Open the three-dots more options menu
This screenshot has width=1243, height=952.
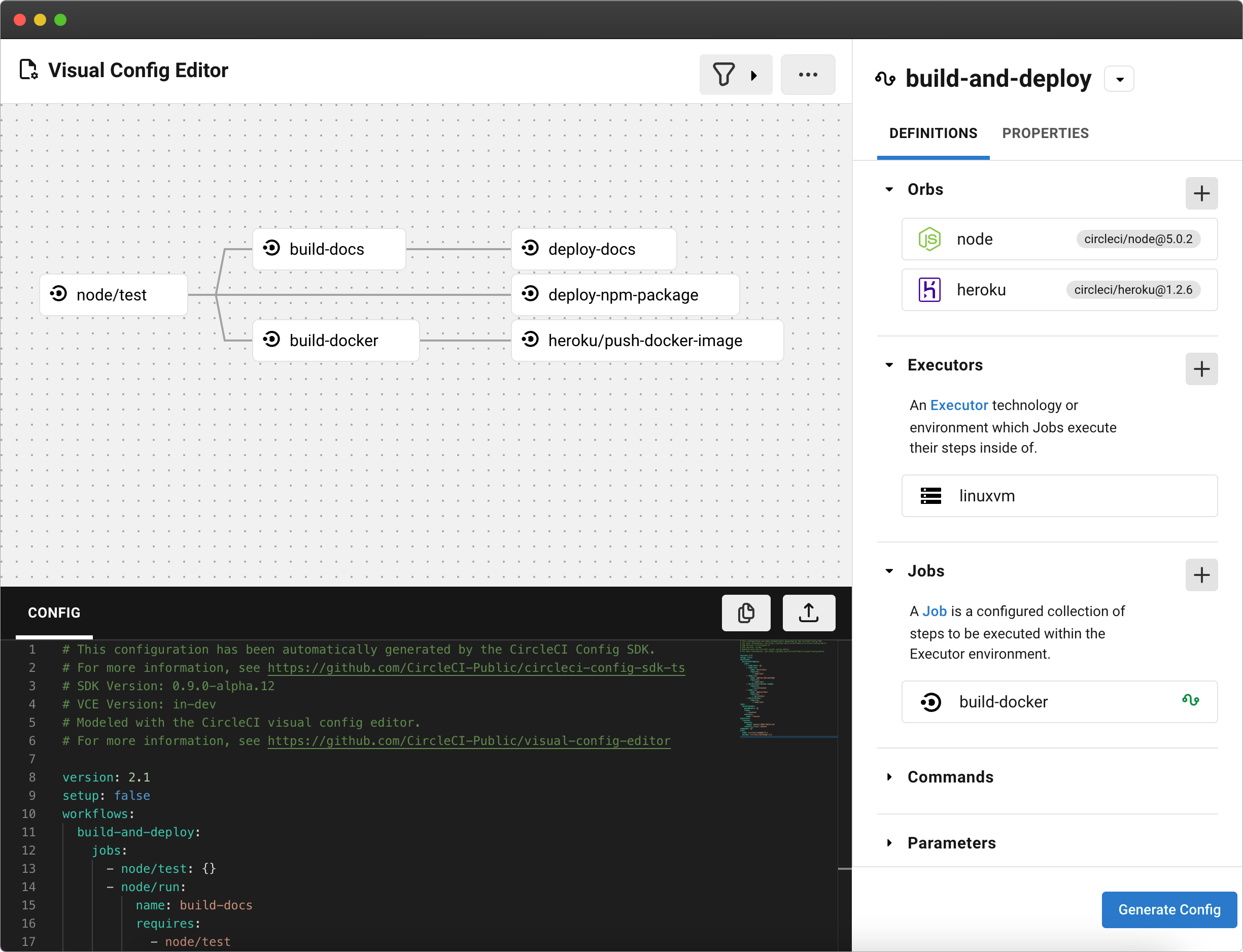pyautogui.click(x=807, y=75)
